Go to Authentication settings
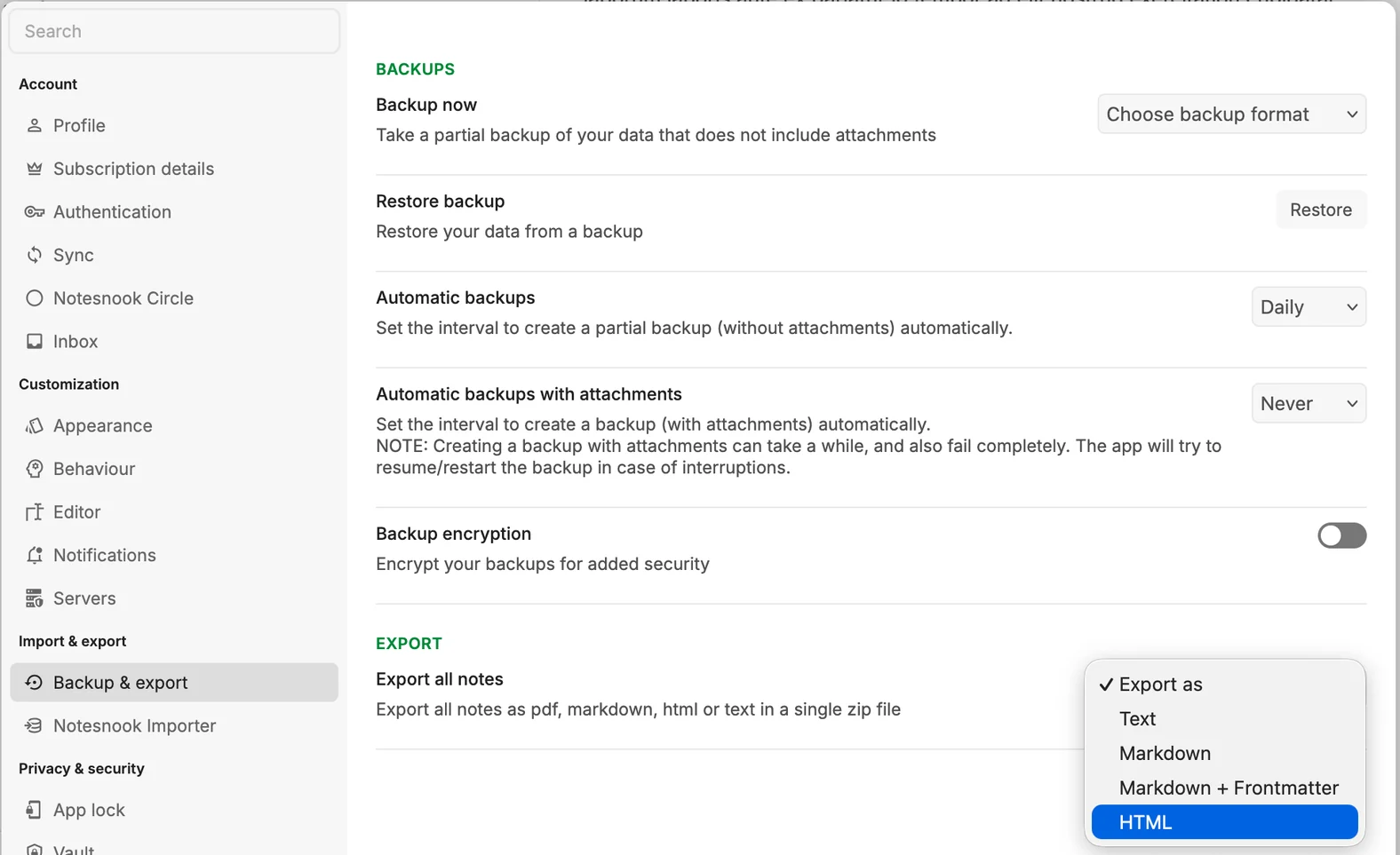 click(174, 212)
